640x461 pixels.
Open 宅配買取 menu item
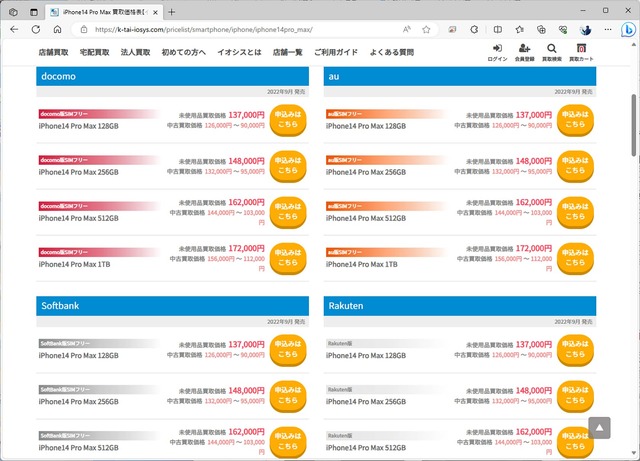(x=95, y=52)
